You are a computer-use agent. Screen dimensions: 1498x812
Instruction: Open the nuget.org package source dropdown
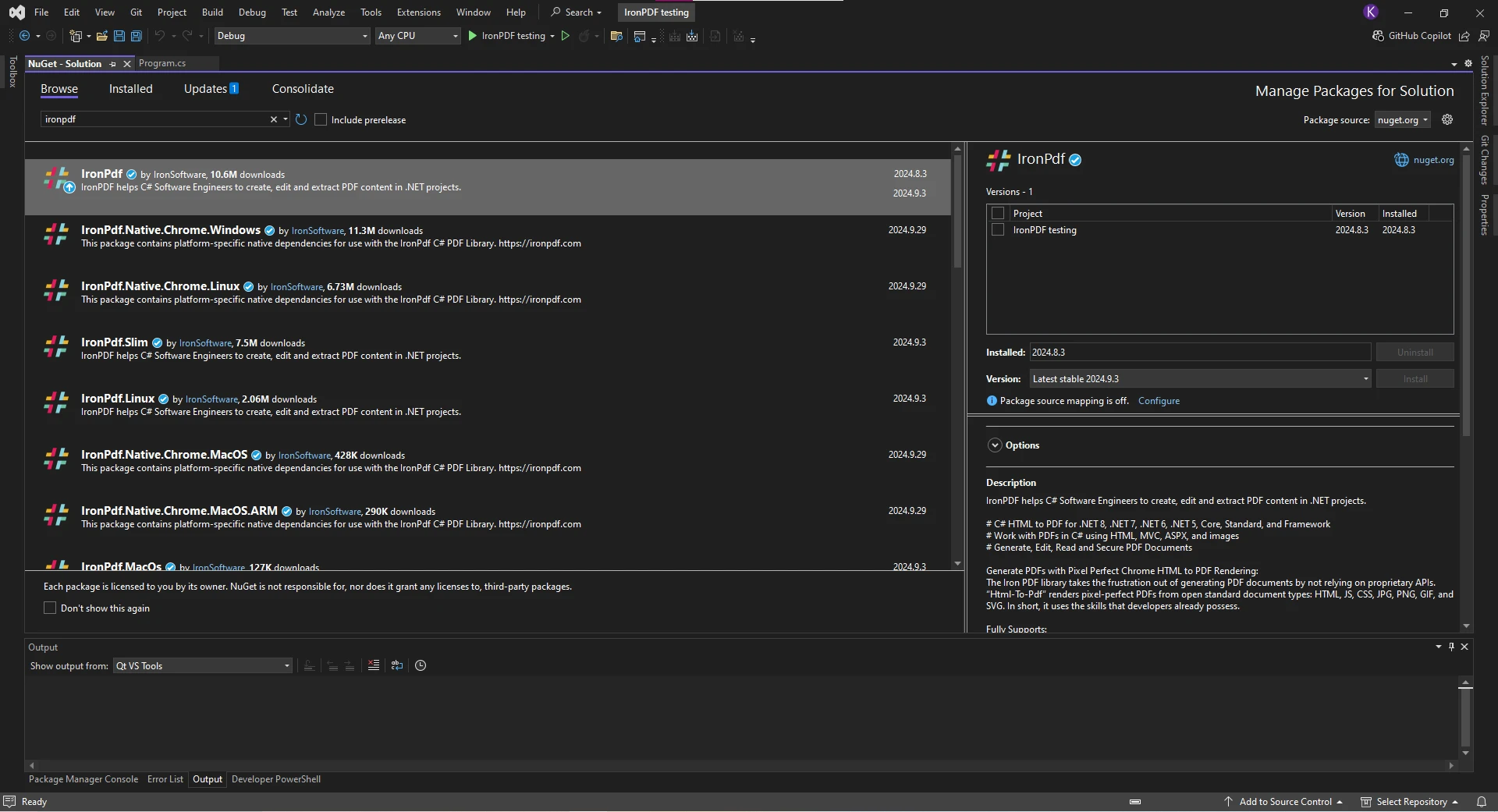coord(1402,119)
